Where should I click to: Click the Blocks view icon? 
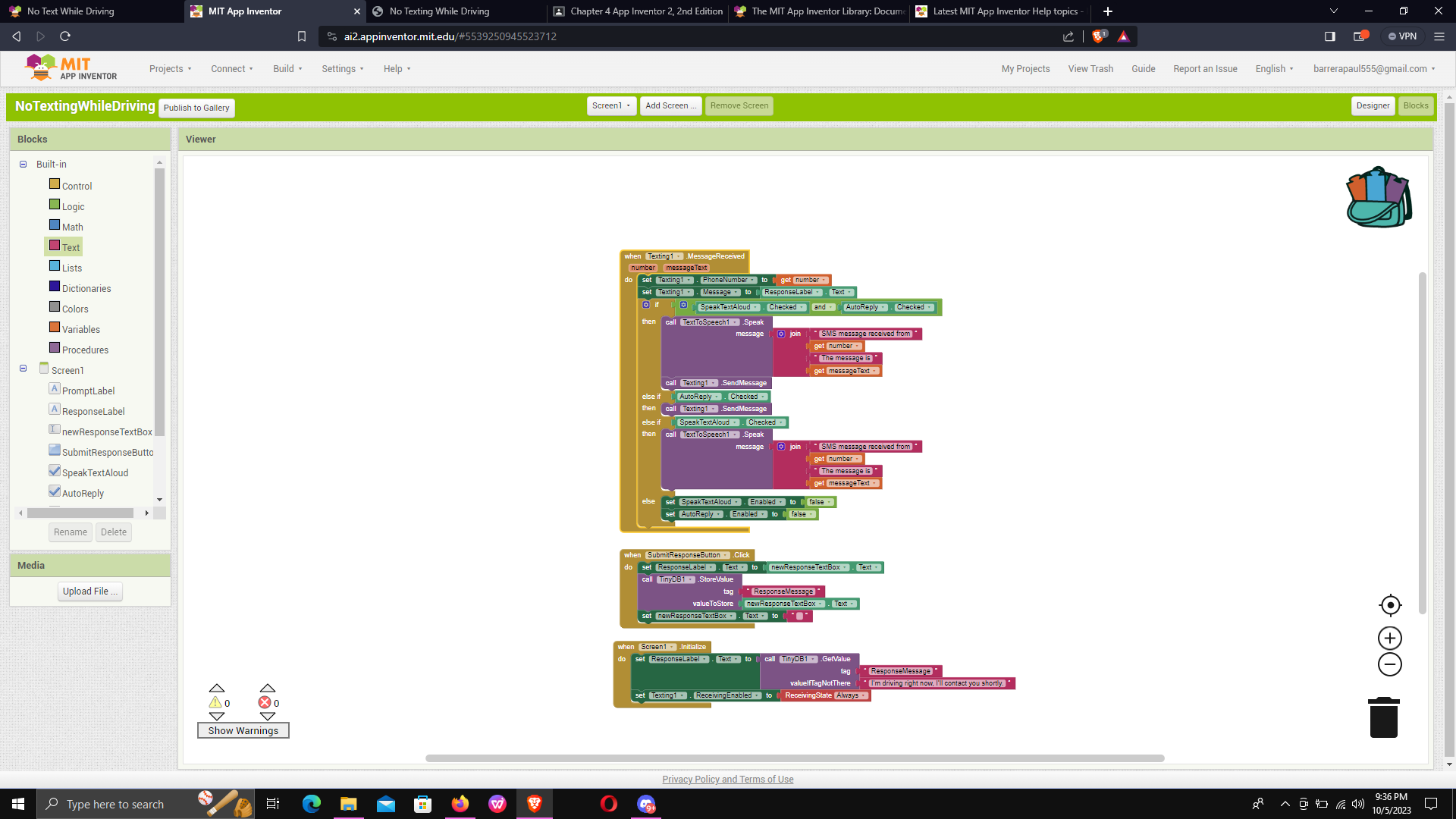point(1416,106)
